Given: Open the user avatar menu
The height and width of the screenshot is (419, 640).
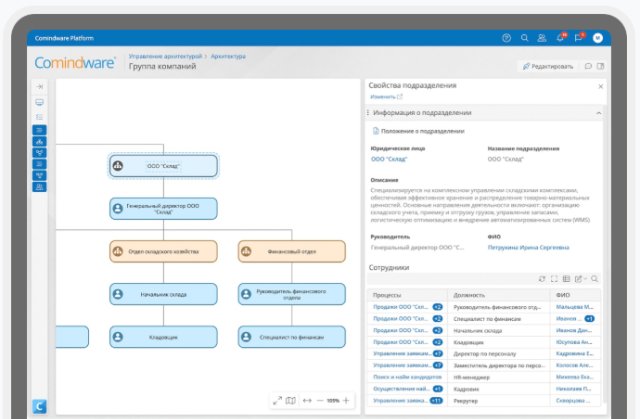Looking at the screenshot, I should 598,38.
